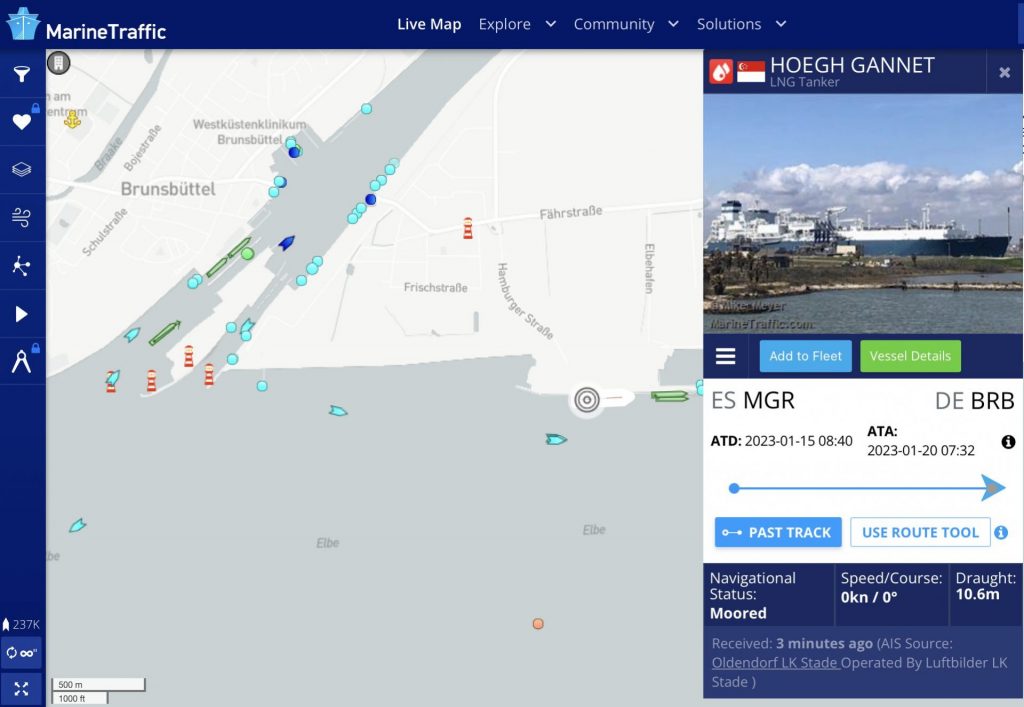
Task: Select the orange dot vessel in Elbe
Action: tap(538, 623)
